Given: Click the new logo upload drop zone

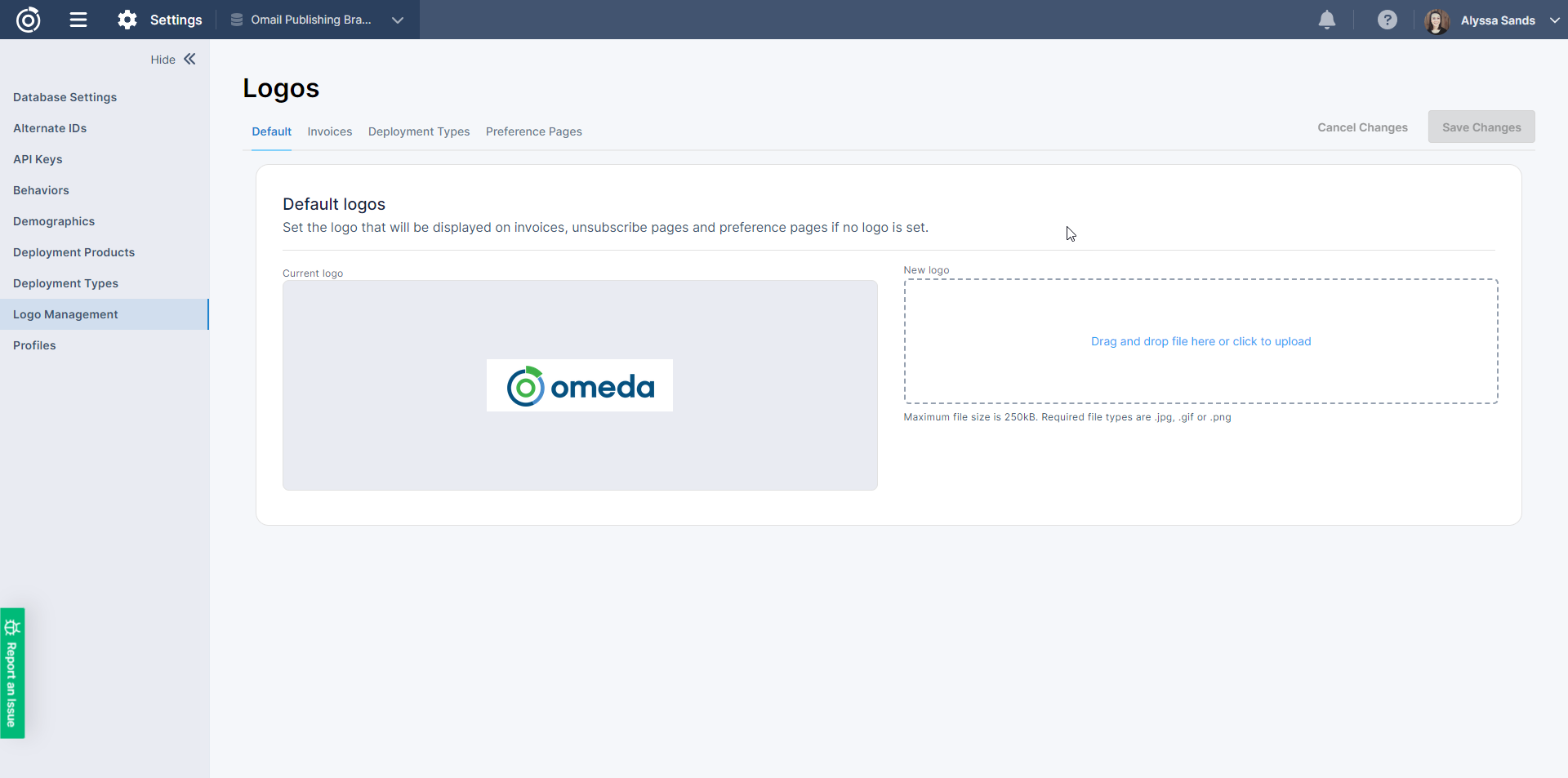Looking at the screenshot, I should 1200,341.
